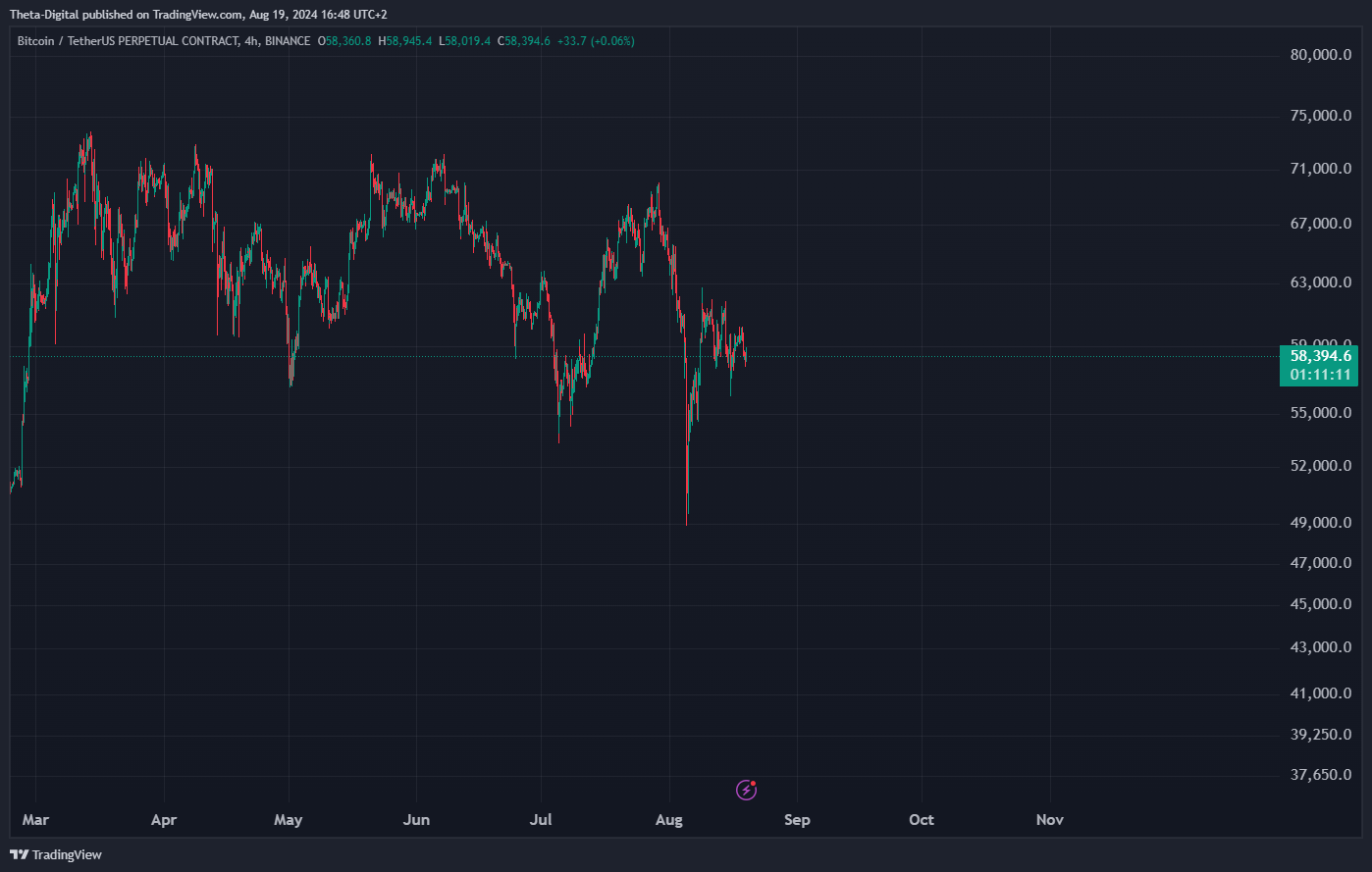1372x872 pixels.
Task: Click the 80,000.0 price axis label
Action: pyautogui.click(x=1320, y=55)
